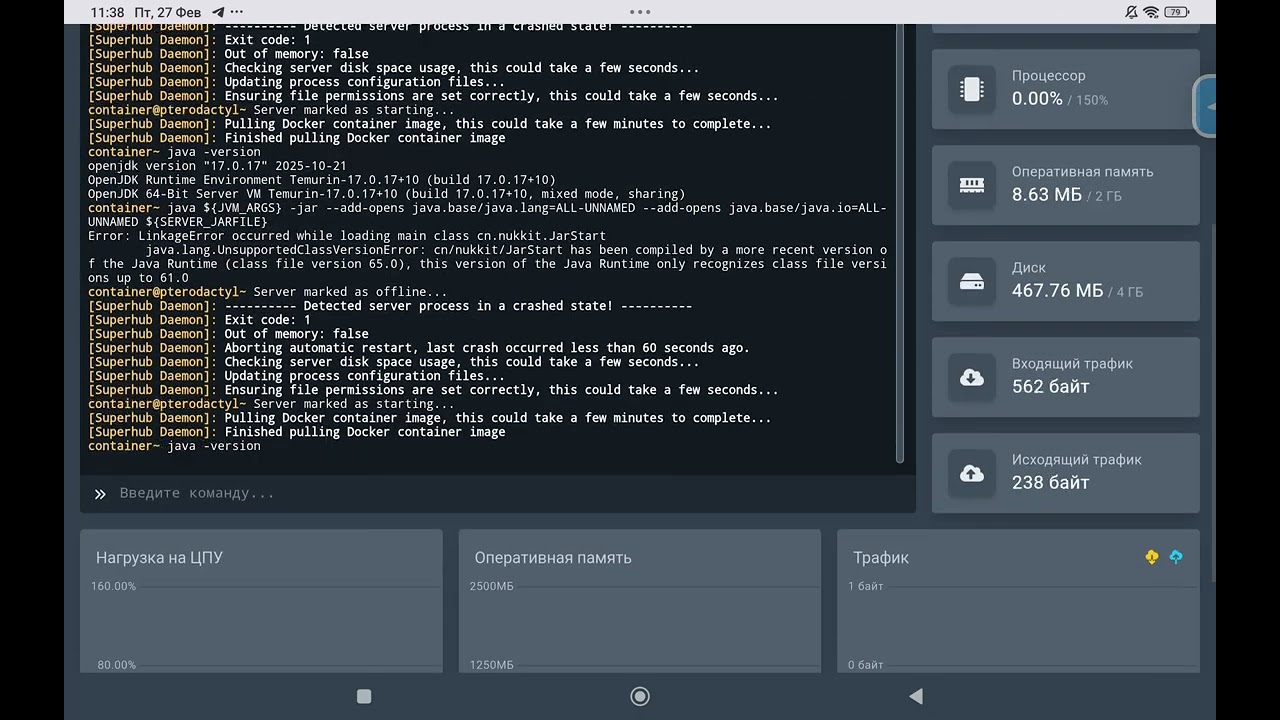
Task: Tap the muted notifications bell icon
Action: point(1131,12)
